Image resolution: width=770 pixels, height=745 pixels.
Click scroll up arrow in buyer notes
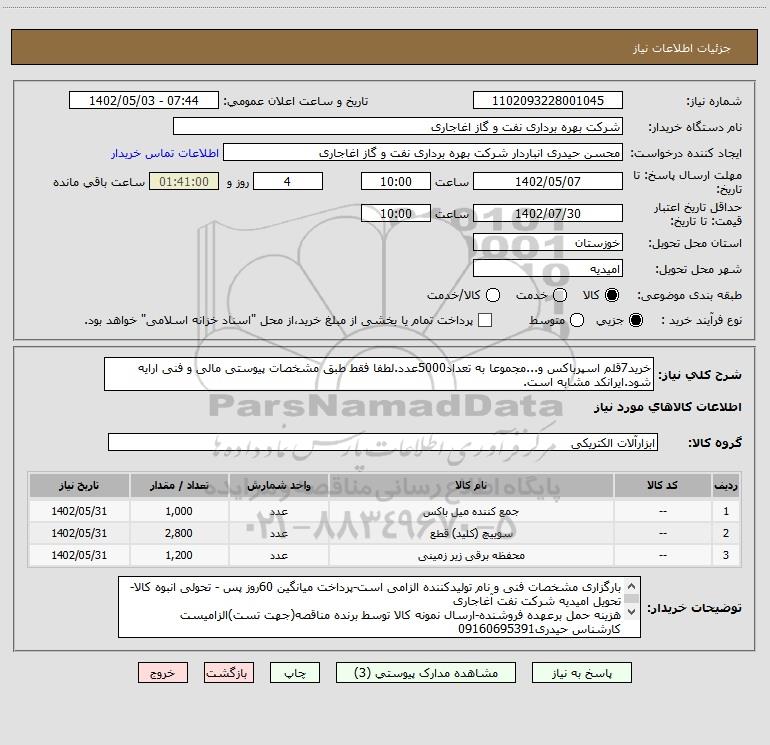632,586
